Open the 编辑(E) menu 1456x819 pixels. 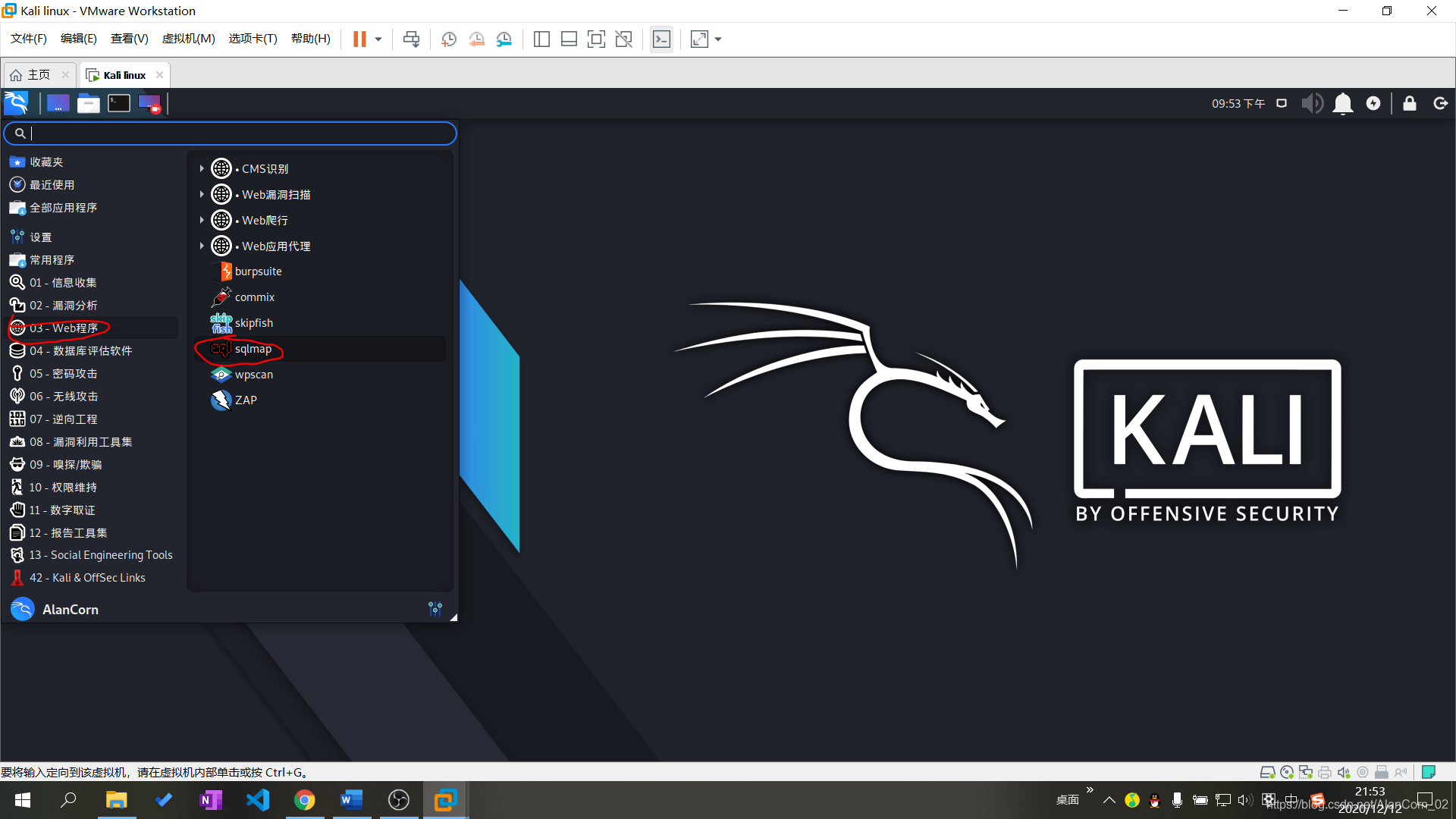(x=79, y=39)
